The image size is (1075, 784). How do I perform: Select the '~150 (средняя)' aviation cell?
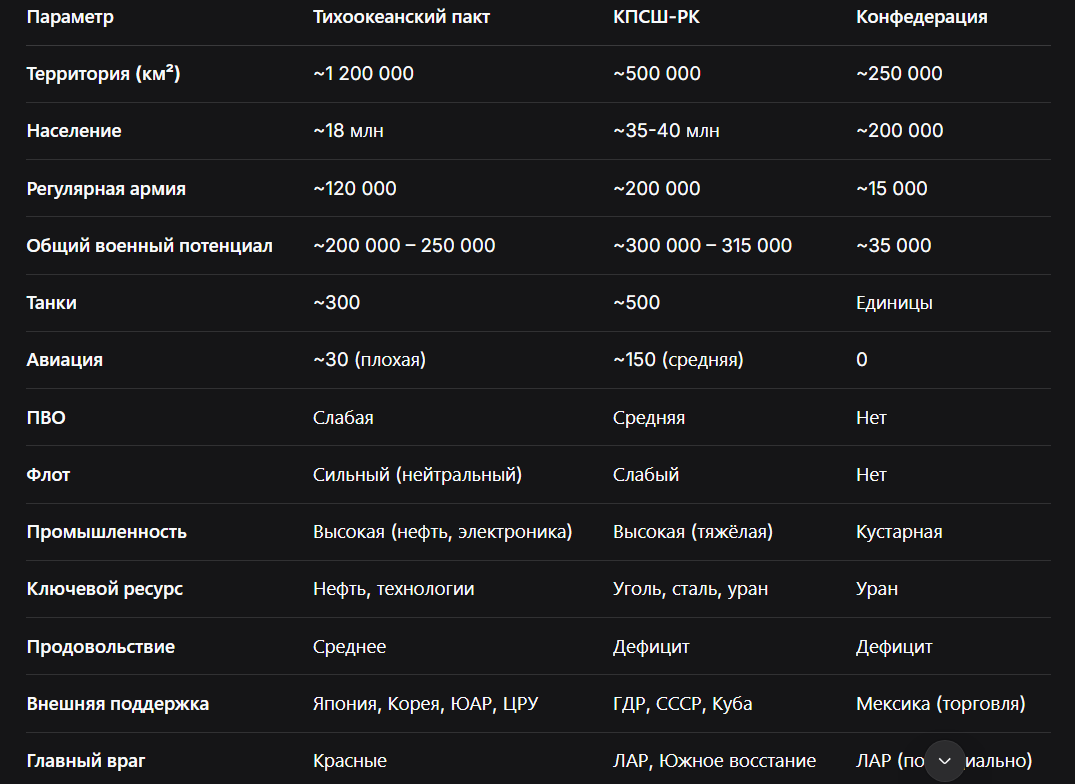(678, 360)
